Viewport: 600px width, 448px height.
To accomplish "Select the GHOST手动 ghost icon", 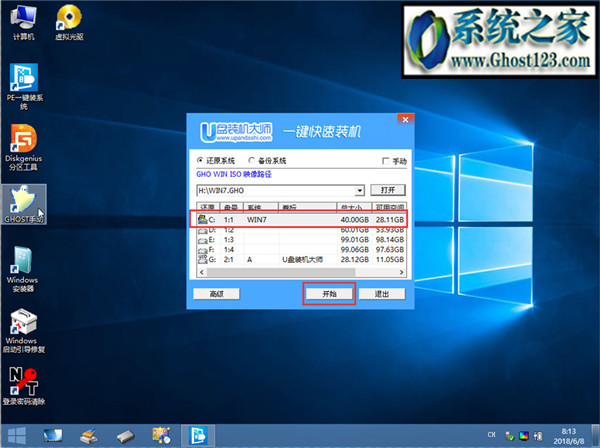I will pyautogui.click(x=24, y=204).
